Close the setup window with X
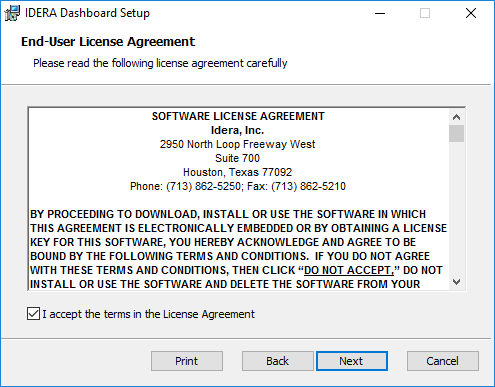The width and height of the screenshot is (495, 387). pyautogui.click(x=471, y=13)
